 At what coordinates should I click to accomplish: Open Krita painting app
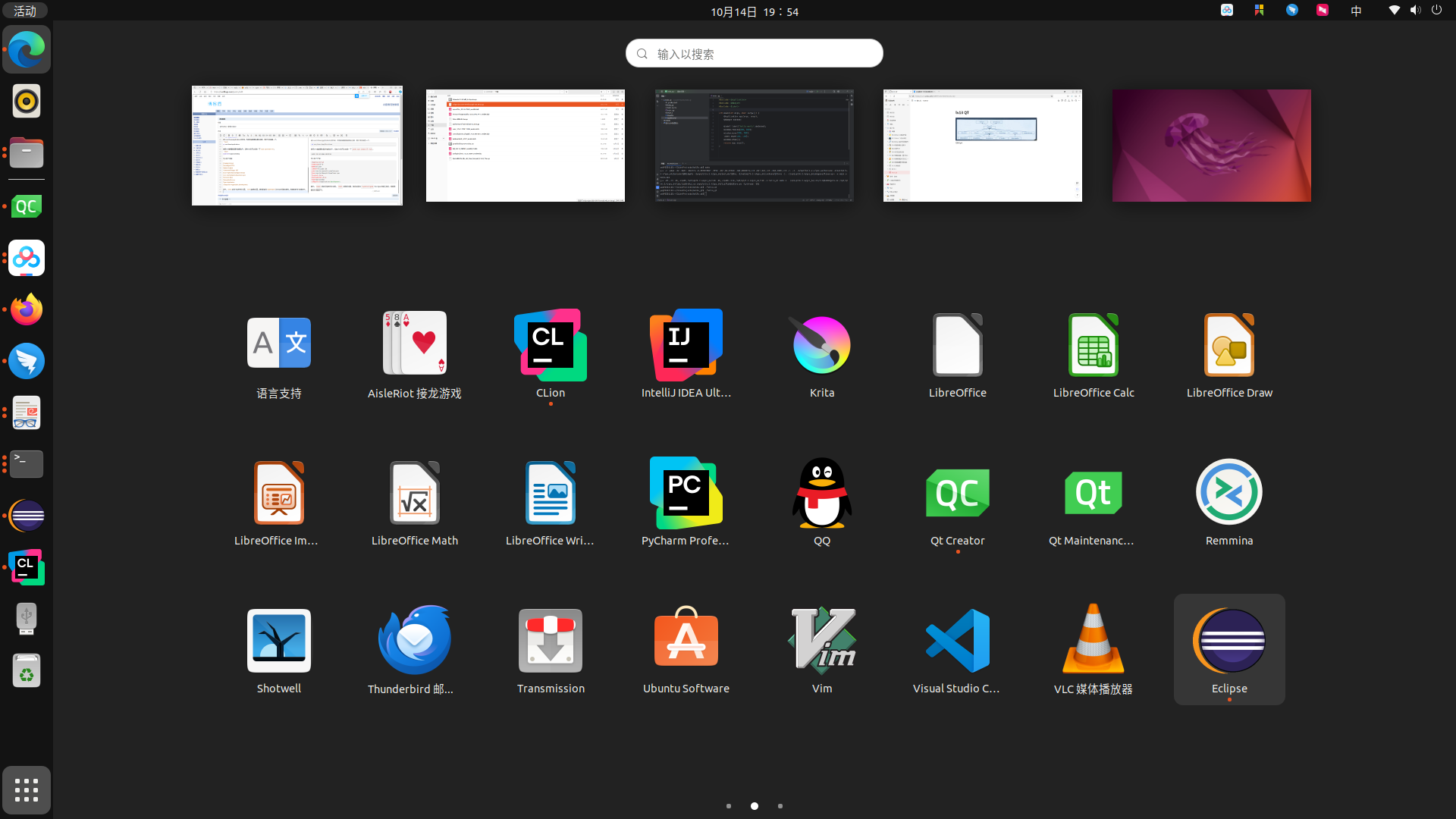tap(822, 353)
